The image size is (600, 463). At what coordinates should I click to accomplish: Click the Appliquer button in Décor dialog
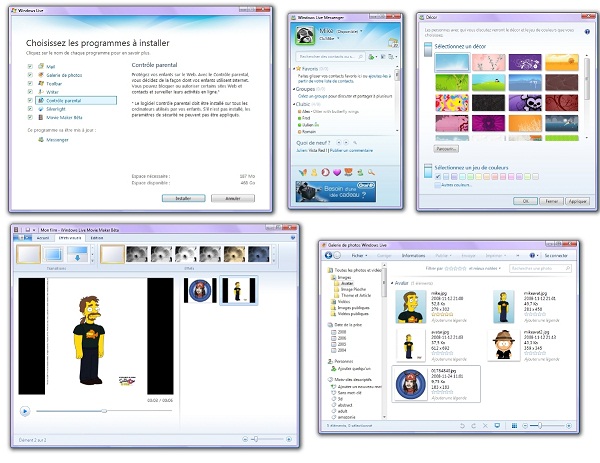(577, 201)
